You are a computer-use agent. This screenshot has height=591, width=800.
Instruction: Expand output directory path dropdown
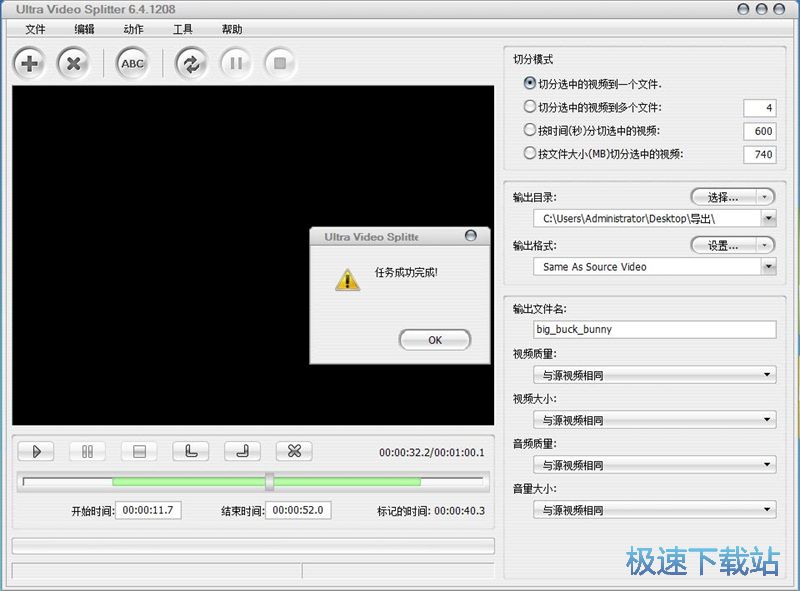click(x=768, y=218)
